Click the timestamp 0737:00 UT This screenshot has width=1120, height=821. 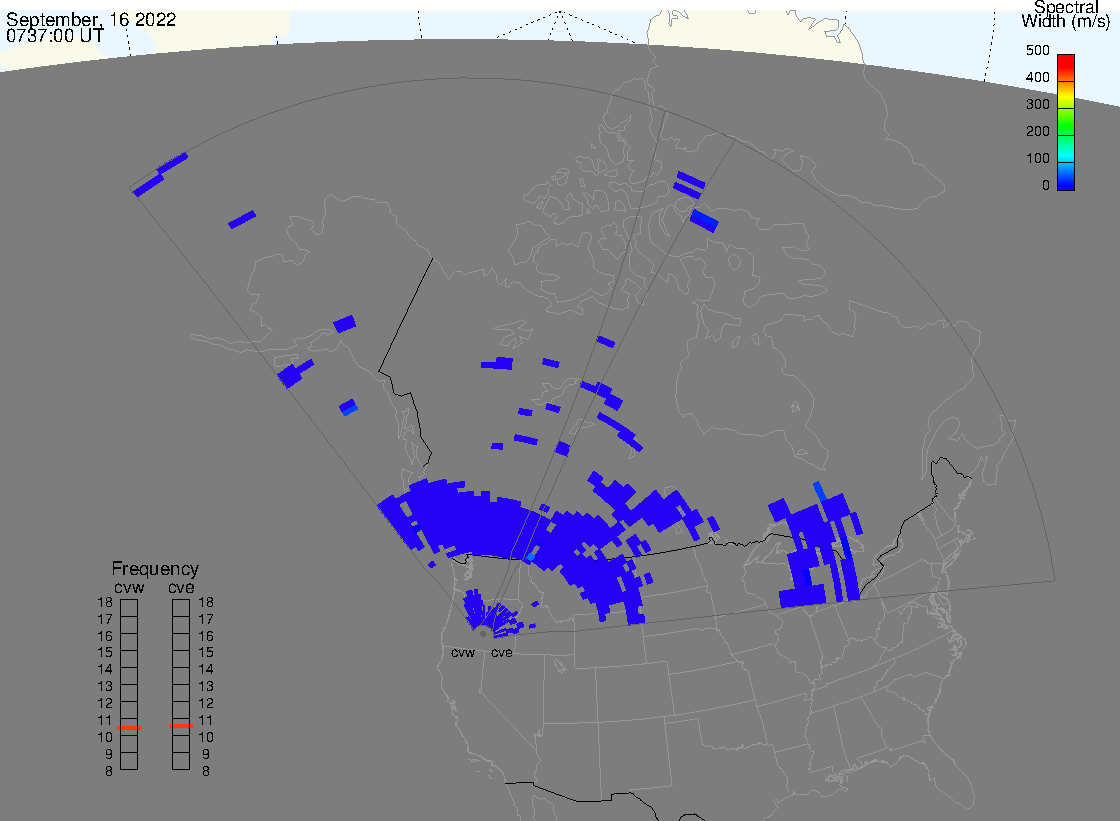click(x=55, y=35)
